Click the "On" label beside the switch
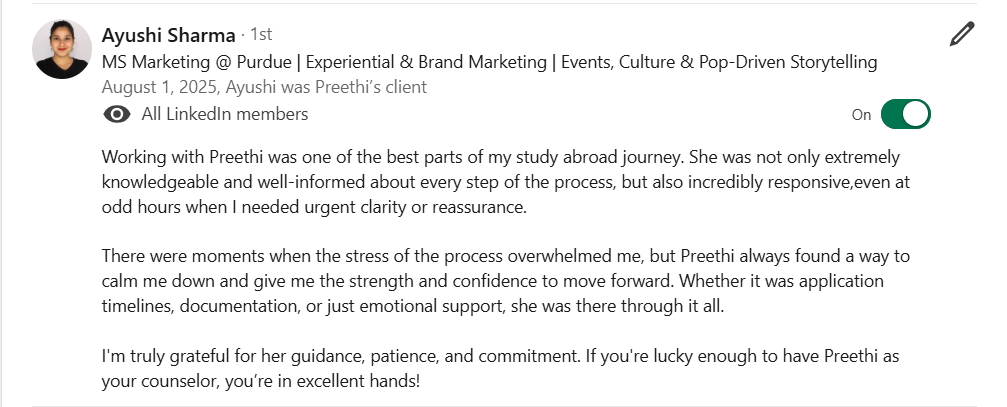 pos(861,114)
